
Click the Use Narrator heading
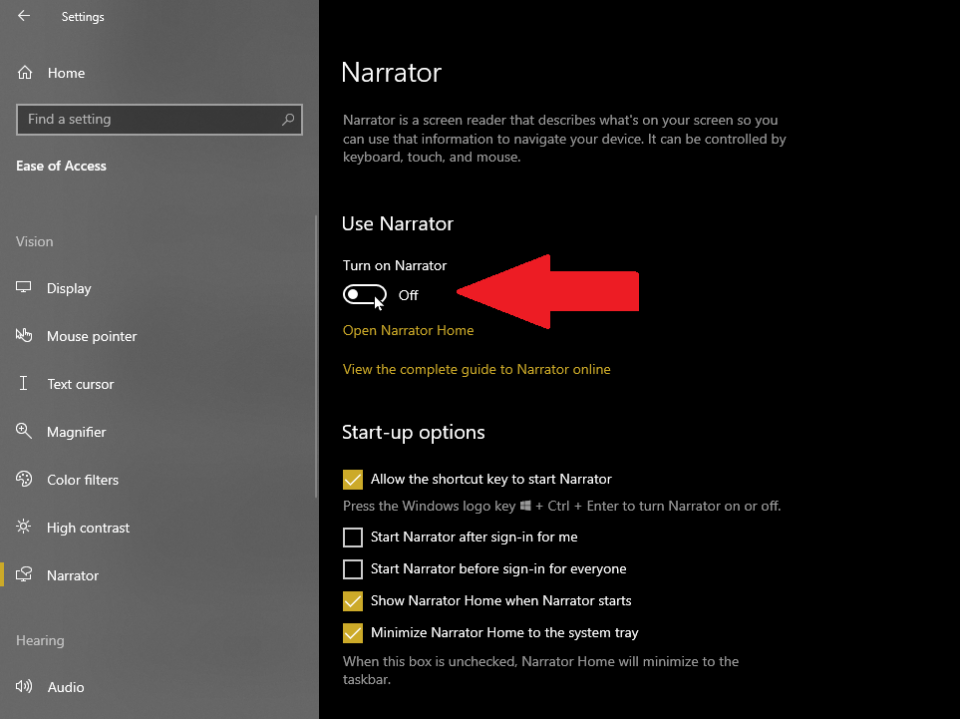tap(397, 224)
